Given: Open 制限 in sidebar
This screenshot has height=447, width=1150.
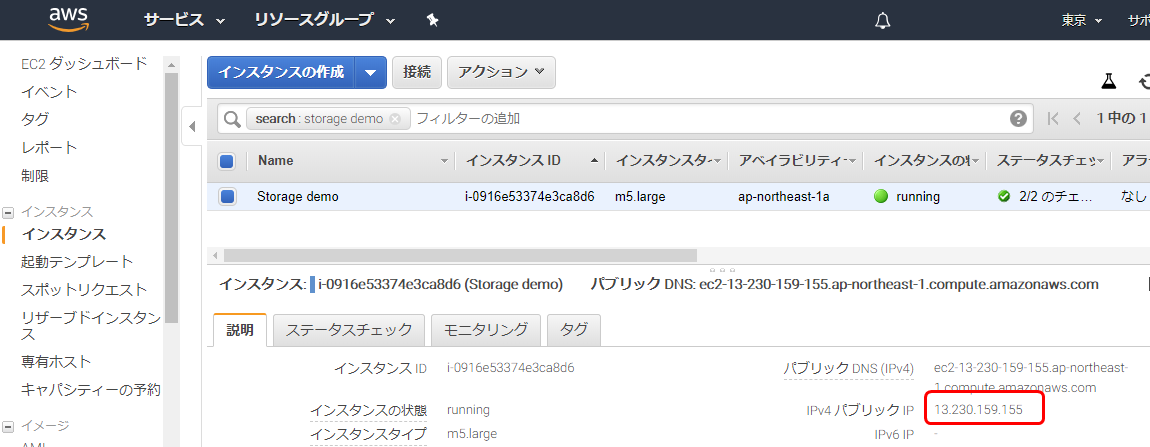Looking at the screenshot, I should (x=35, y=175).
